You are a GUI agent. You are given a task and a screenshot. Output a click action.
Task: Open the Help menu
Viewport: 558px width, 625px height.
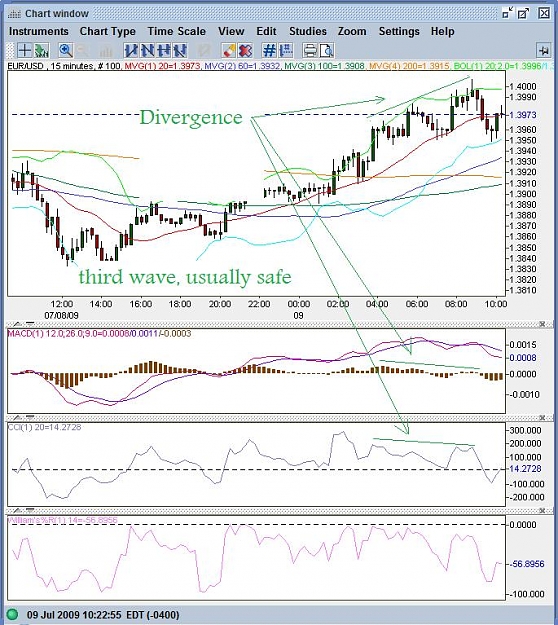(442, 31)
